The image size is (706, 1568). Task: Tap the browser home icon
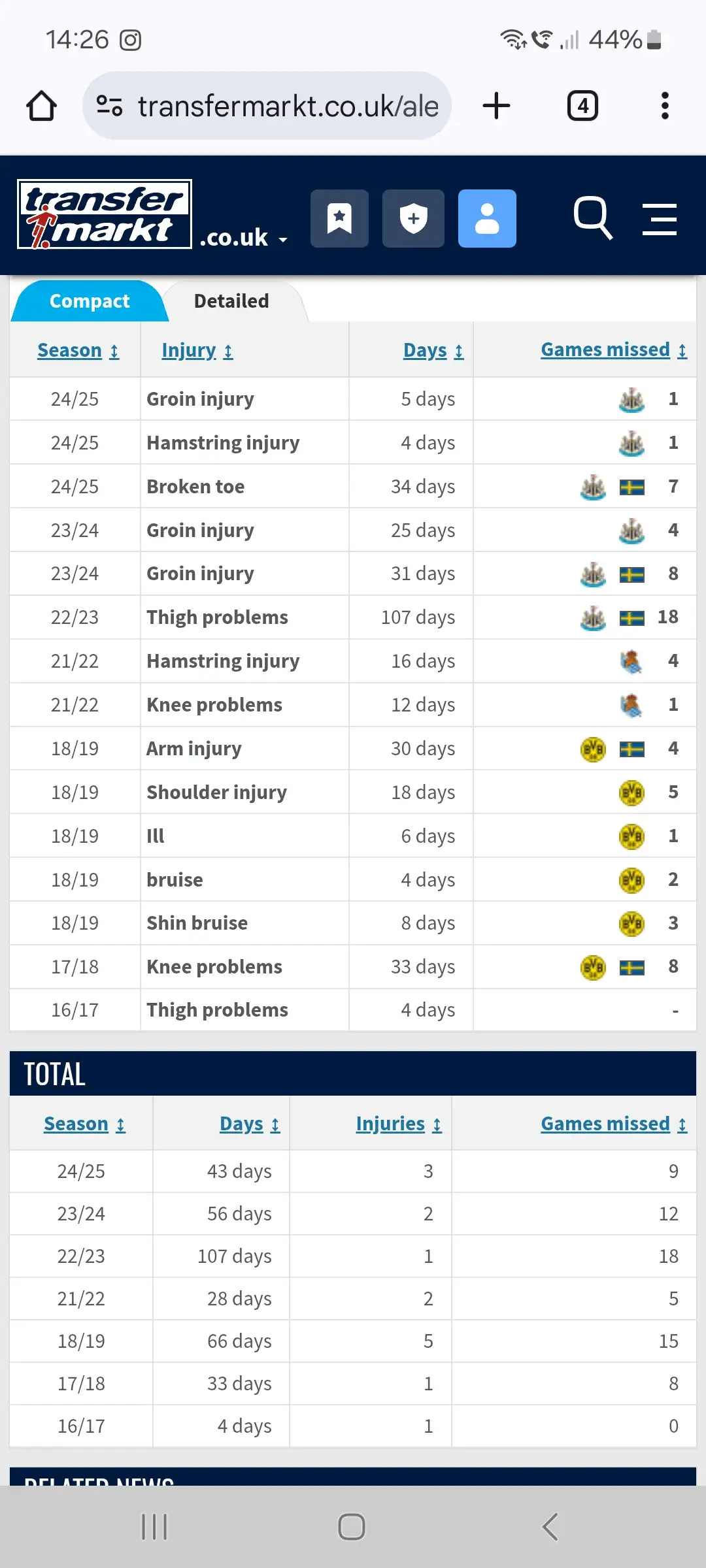[41, 106]
